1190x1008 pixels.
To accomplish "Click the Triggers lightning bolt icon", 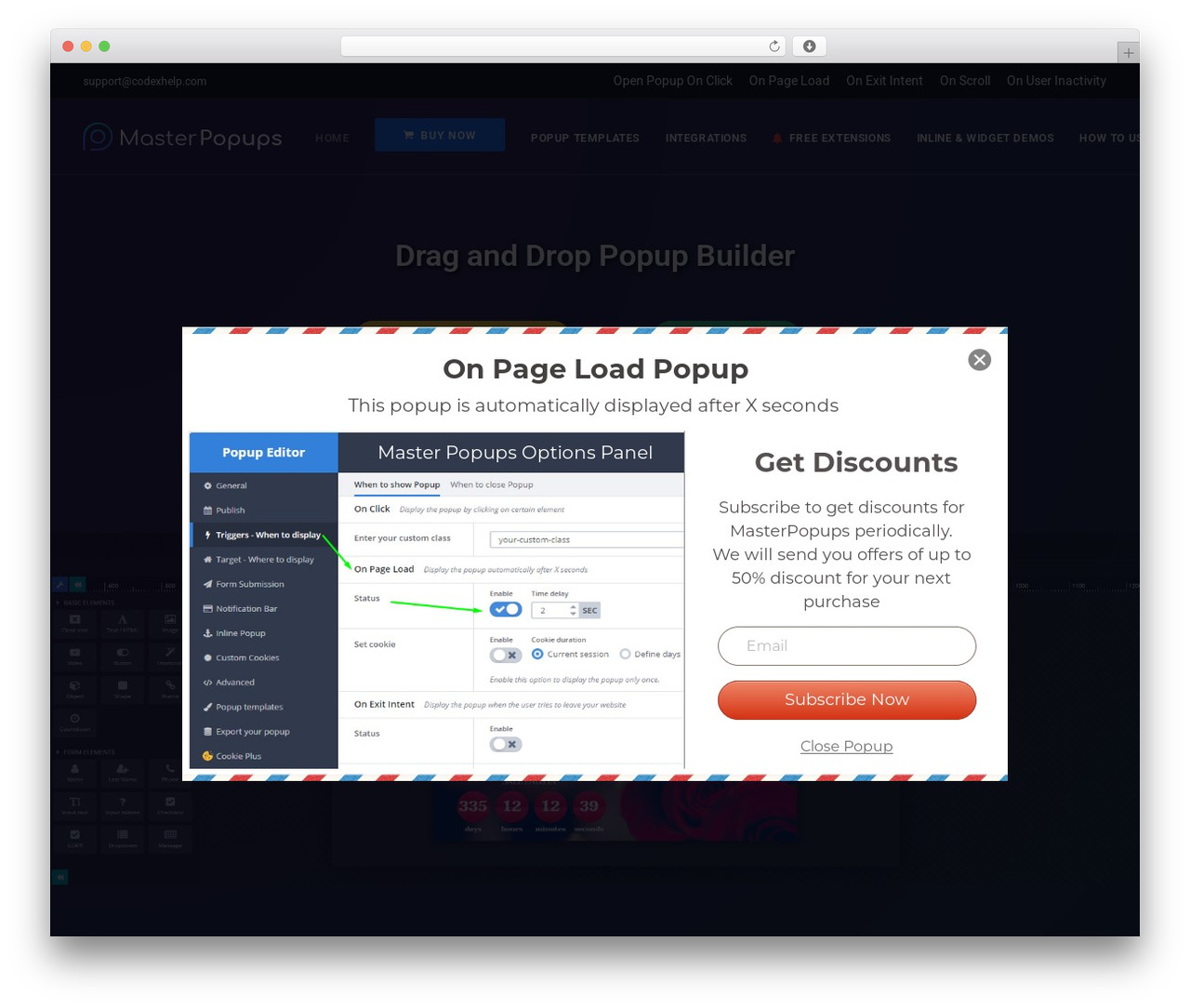I will click(x=207, y=535).
